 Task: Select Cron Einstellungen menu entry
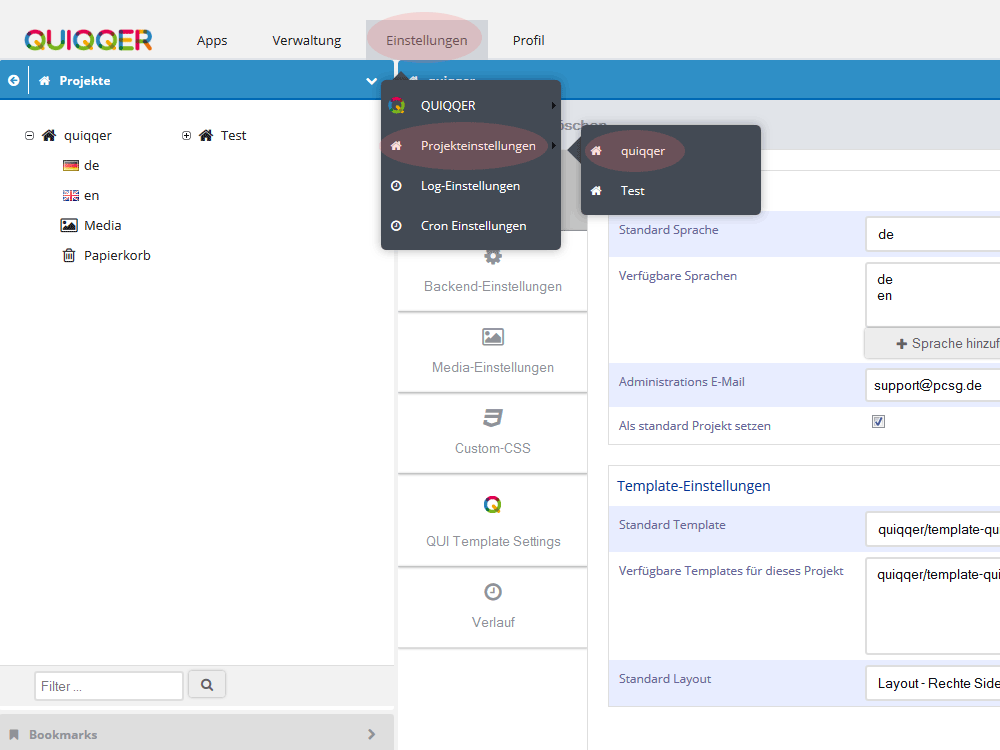(x=471, y=226)
